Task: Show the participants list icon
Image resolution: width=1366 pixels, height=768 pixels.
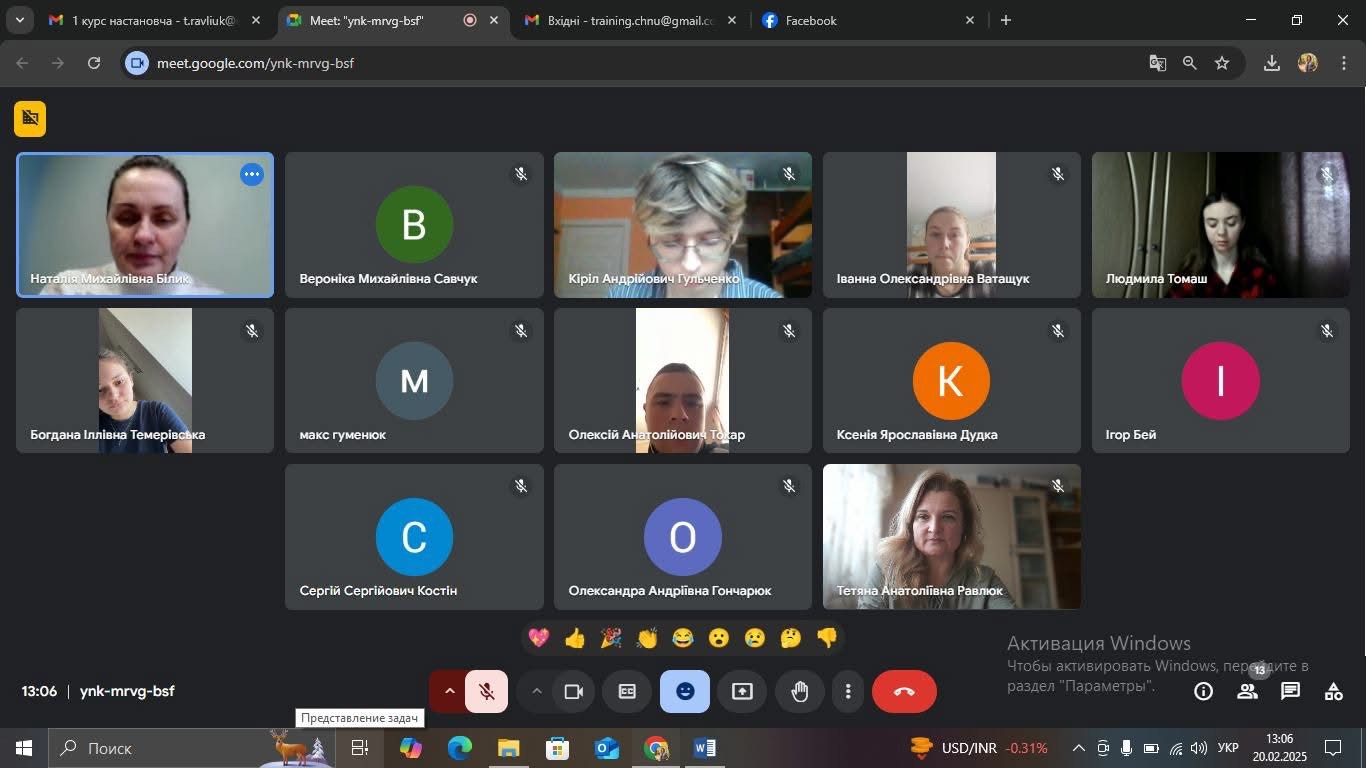Action: [x=1247, y=691]
